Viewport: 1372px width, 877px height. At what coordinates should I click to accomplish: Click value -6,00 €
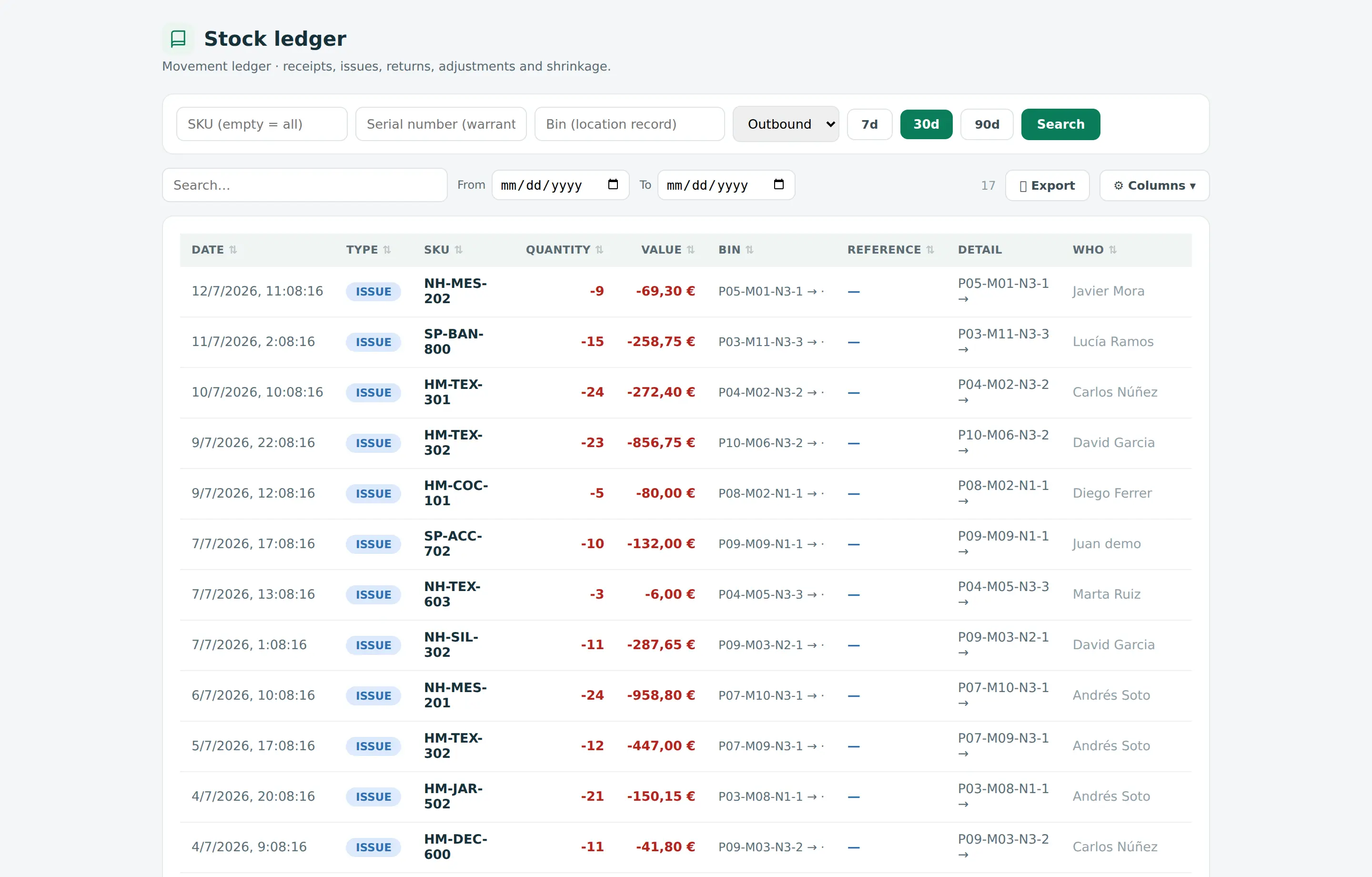[x=669, y=594]
